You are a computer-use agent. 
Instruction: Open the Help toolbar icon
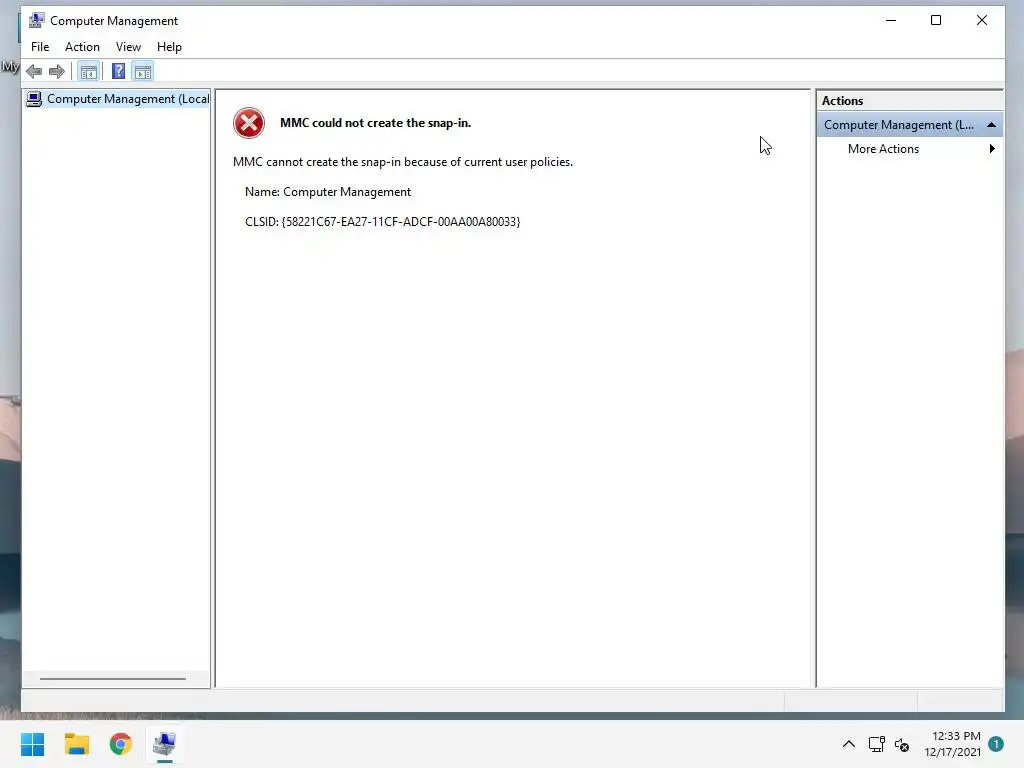(118, 71)
